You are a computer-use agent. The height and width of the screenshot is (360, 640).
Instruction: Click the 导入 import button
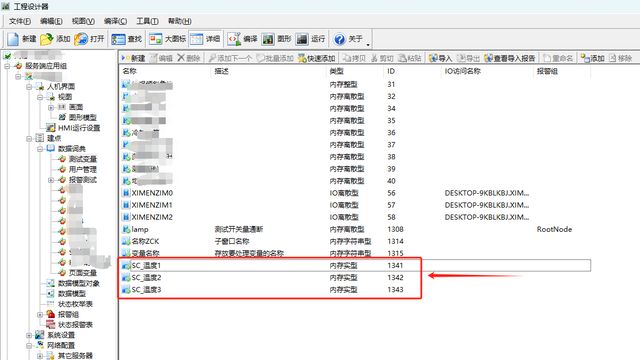click(x=440, y=58)
